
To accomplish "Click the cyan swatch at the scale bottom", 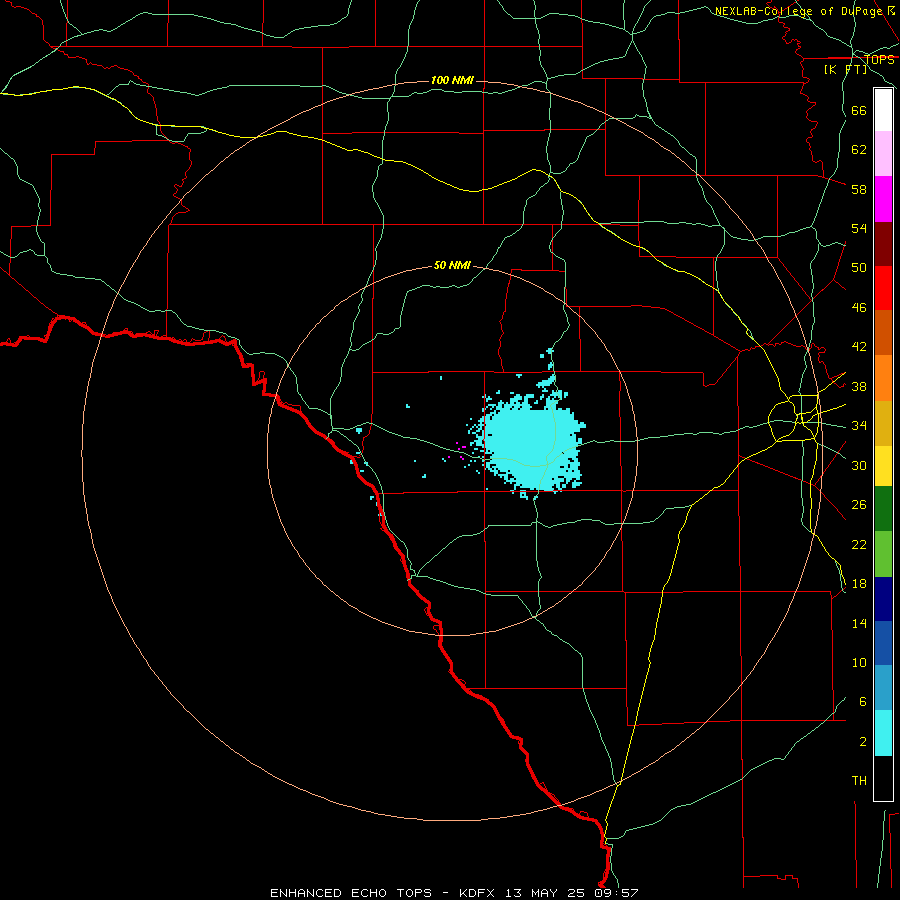I will click(x=883, y=733).
